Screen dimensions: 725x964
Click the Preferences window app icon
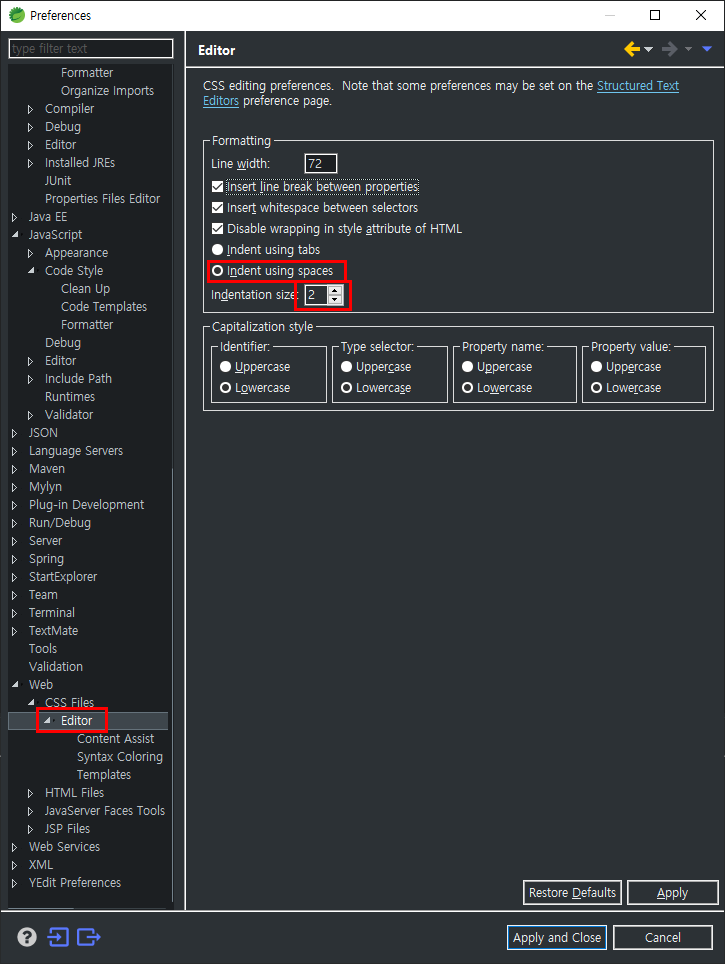click(17, 15)
